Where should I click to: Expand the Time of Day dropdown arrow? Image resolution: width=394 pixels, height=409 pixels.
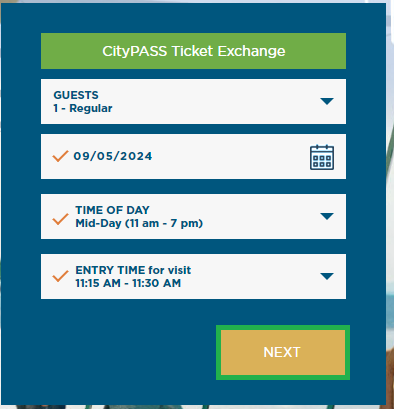point(327,216)
